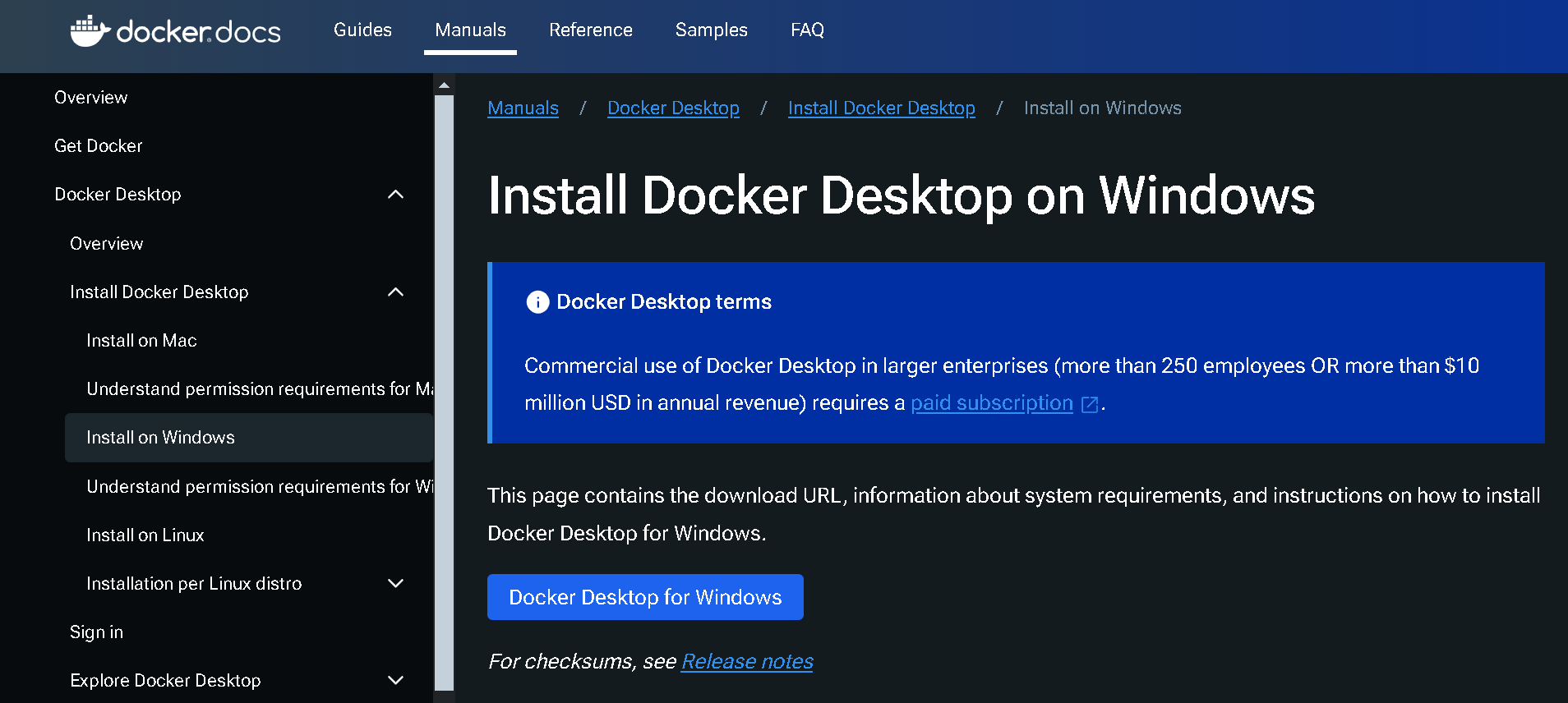Expand Installation per Linux distro chevron

(x=395, y=583)
